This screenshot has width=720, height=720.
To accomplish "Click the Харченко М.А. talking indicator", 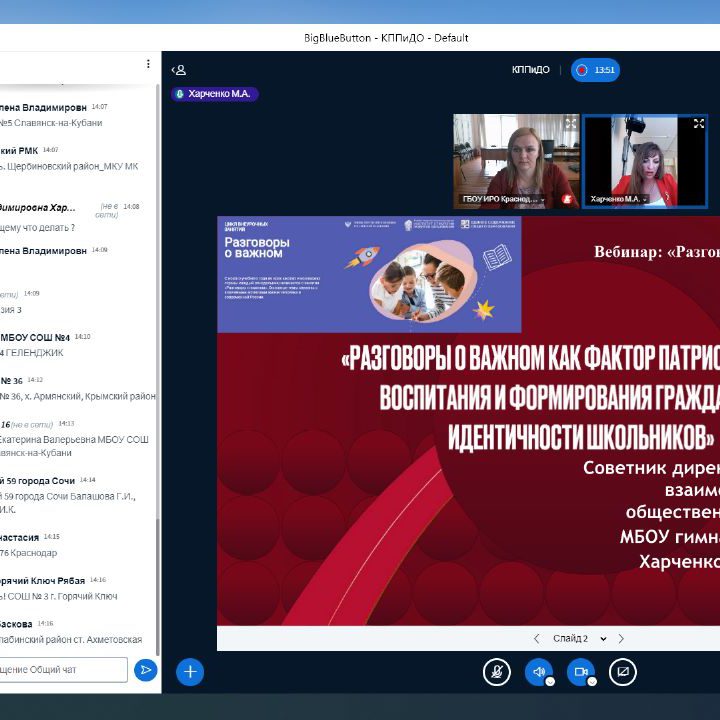I will tap(215, 94).
